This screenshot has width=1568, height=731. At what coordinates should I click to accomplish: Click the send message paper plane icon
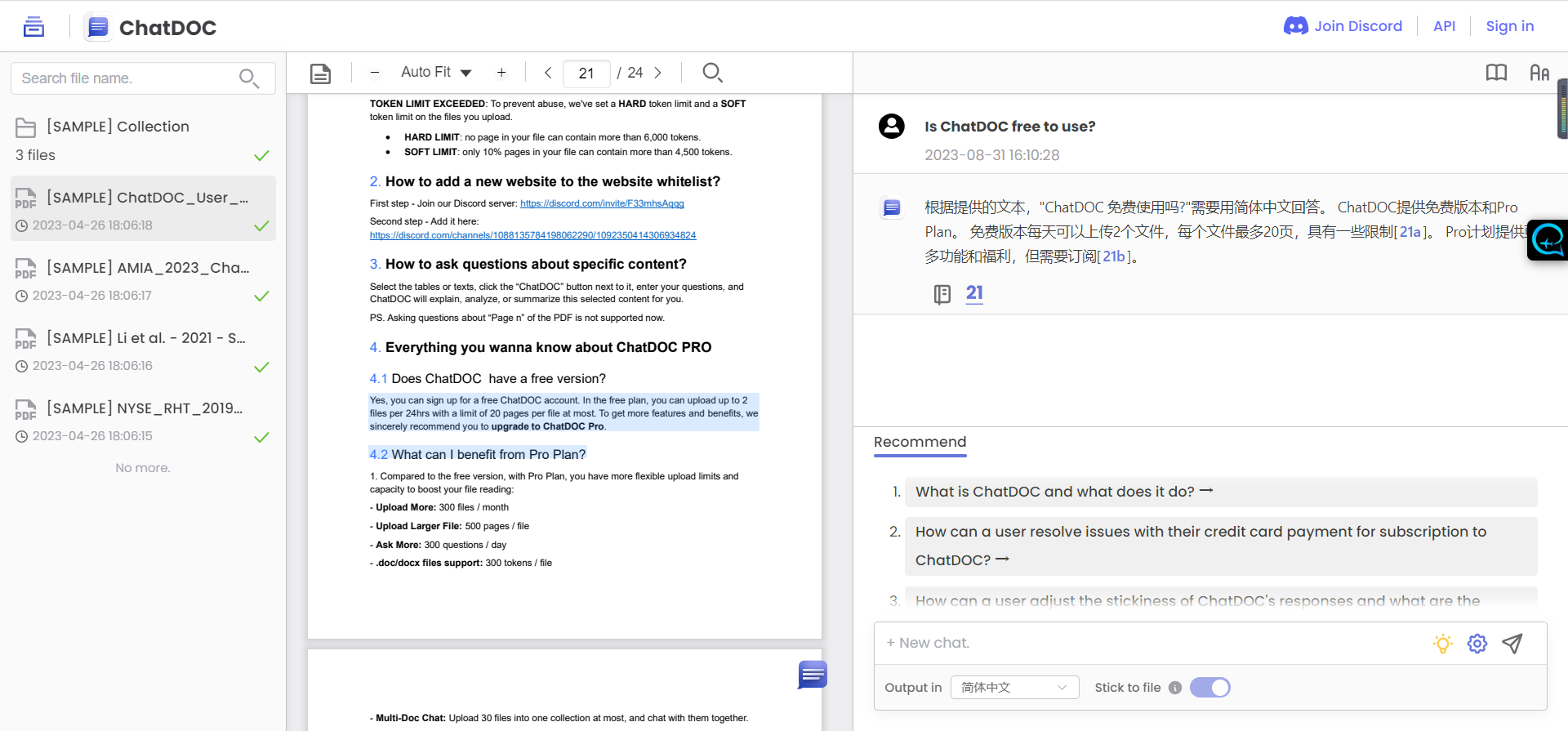1512,644
